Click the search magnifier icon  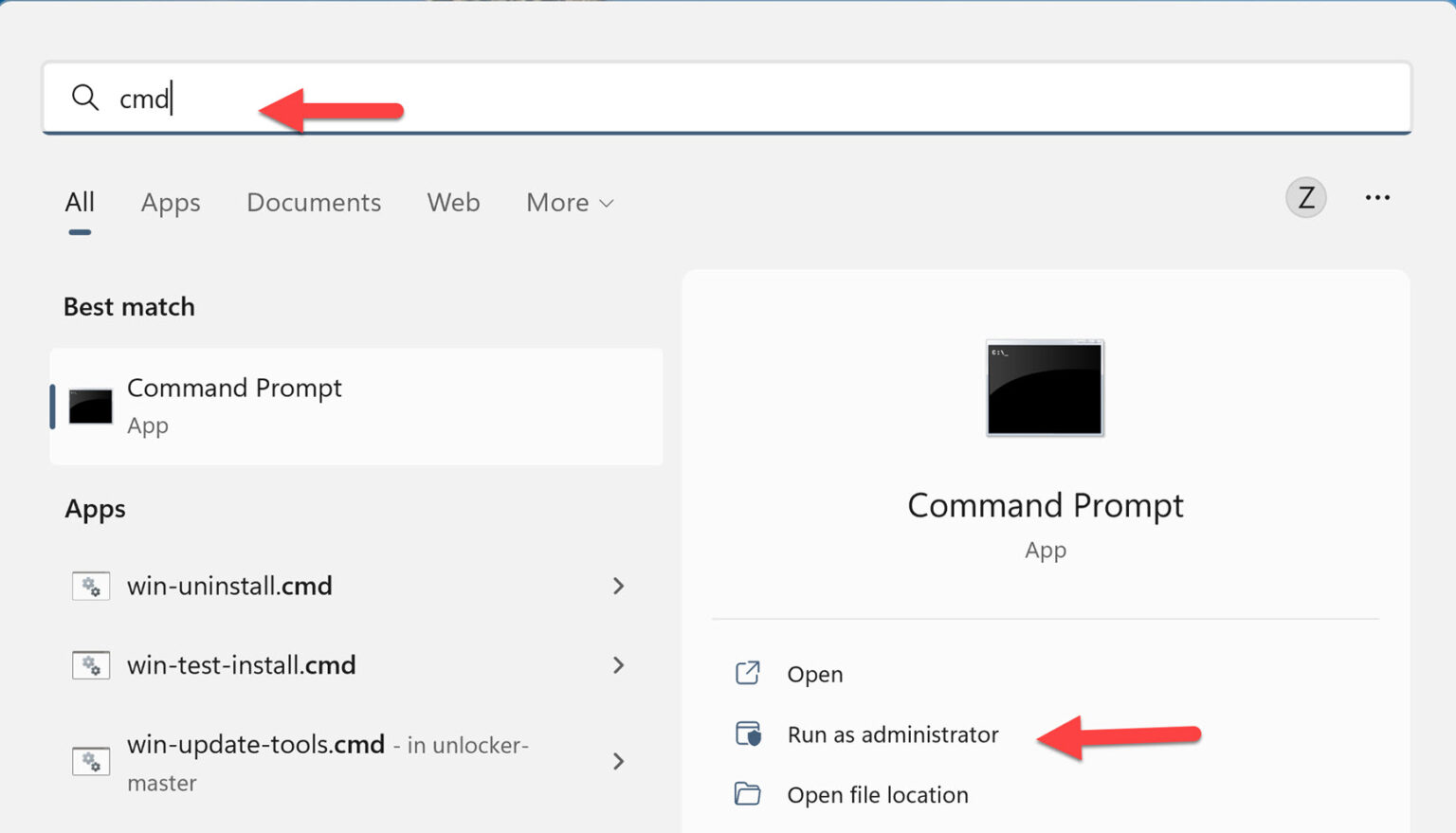click(84, 98)
